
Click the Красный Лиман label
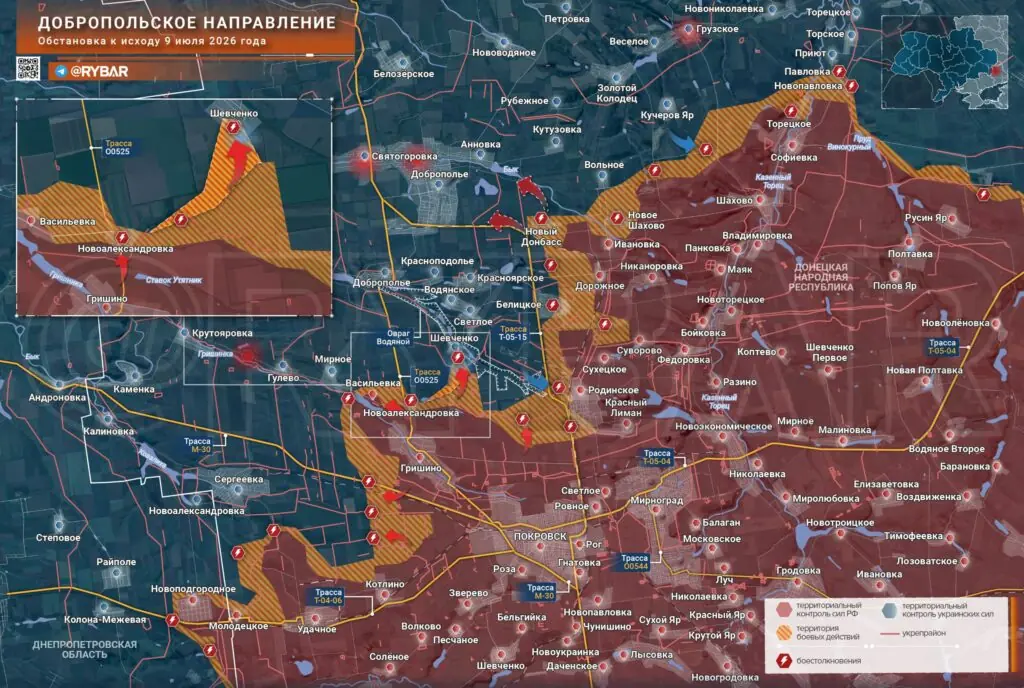pos(626,407)
